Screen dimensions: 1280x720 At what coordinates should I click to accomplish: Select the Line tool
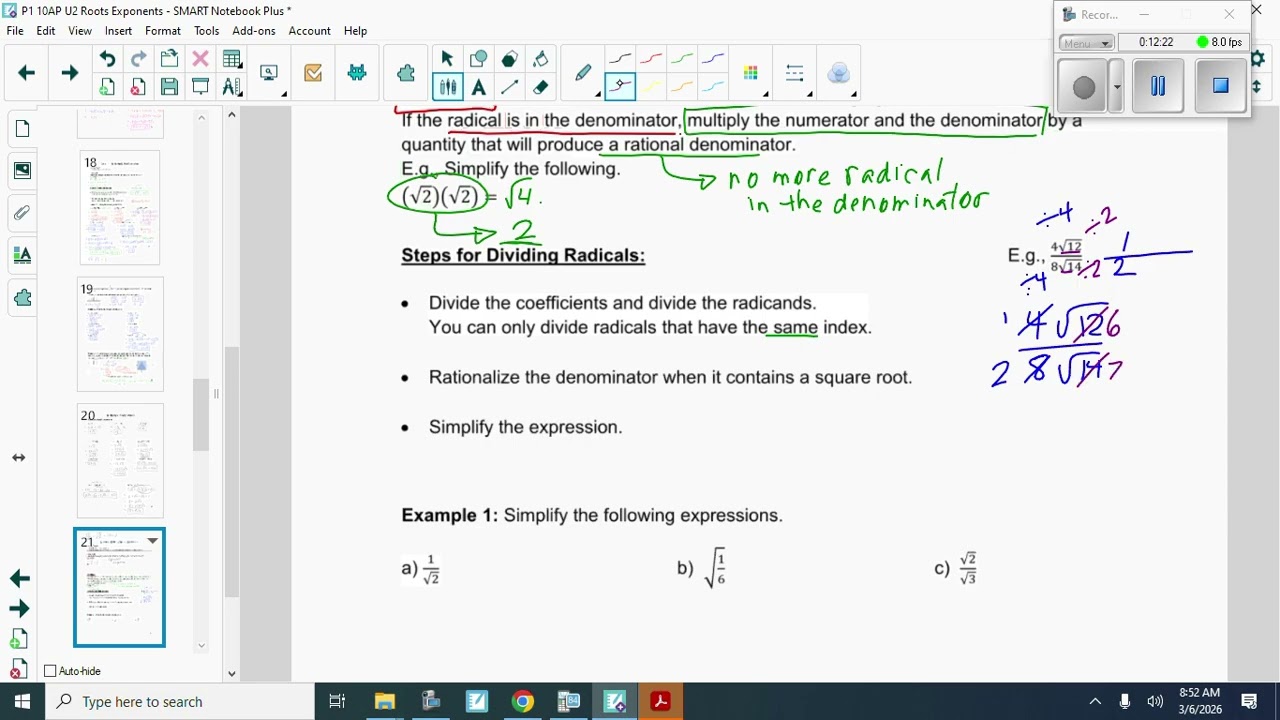[x=509, y=87]
